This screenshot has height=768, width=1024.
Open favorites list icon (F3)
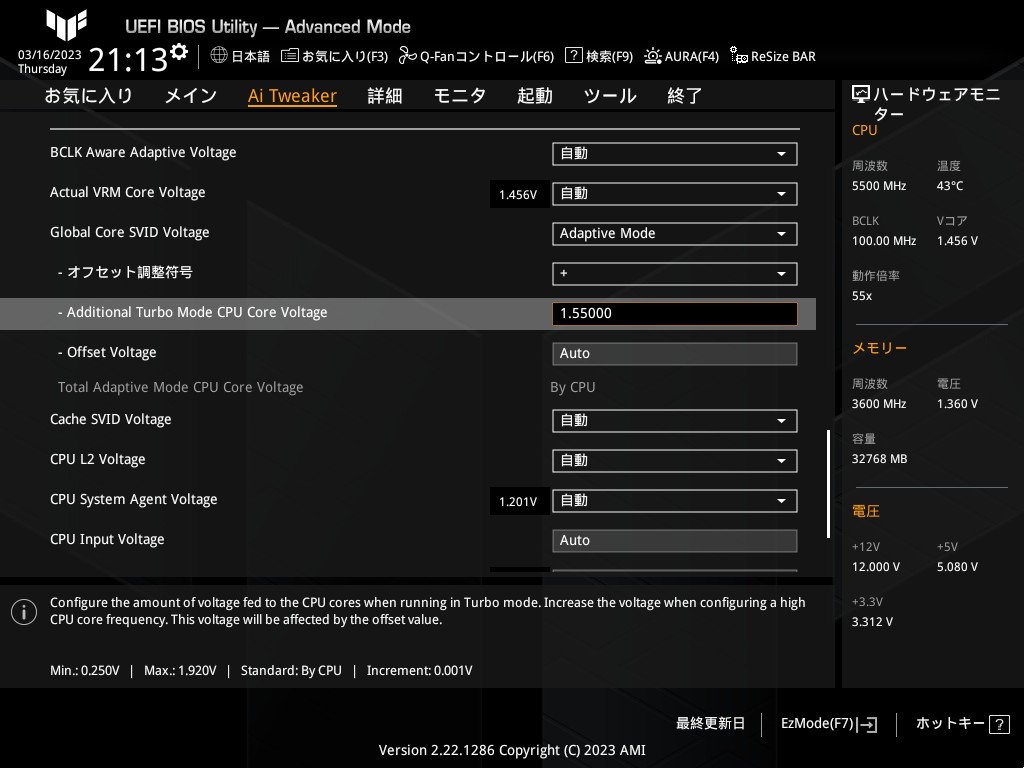click(290, 56)
